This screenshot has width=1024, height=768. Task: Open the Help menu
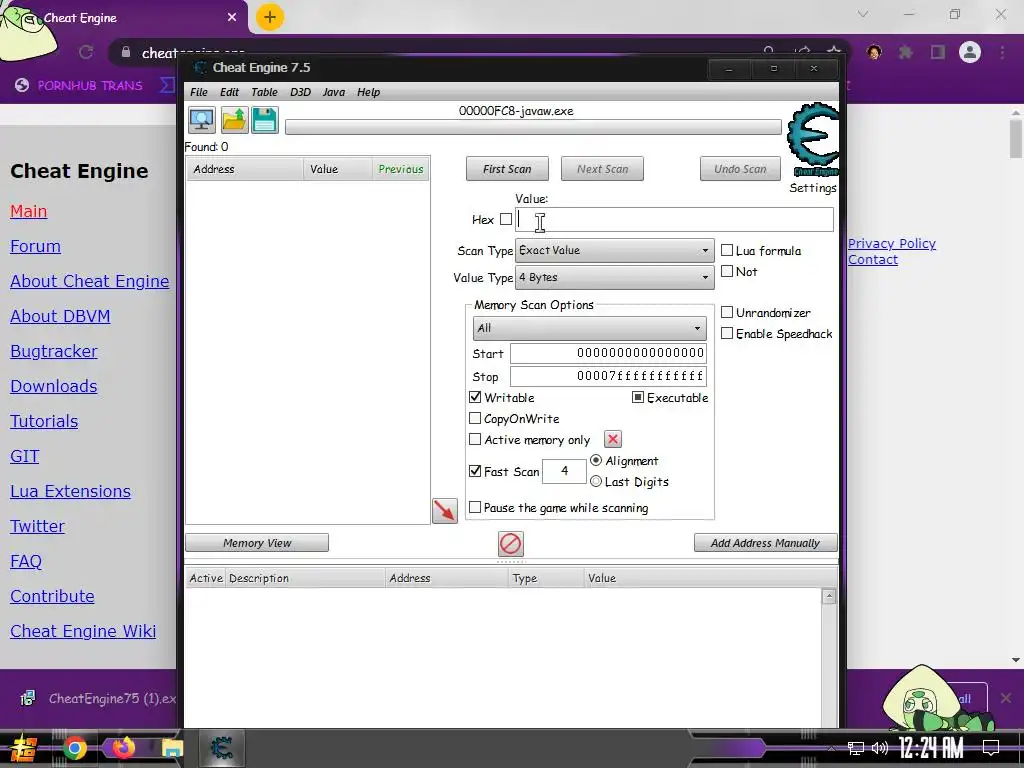[x=368, y=92]
